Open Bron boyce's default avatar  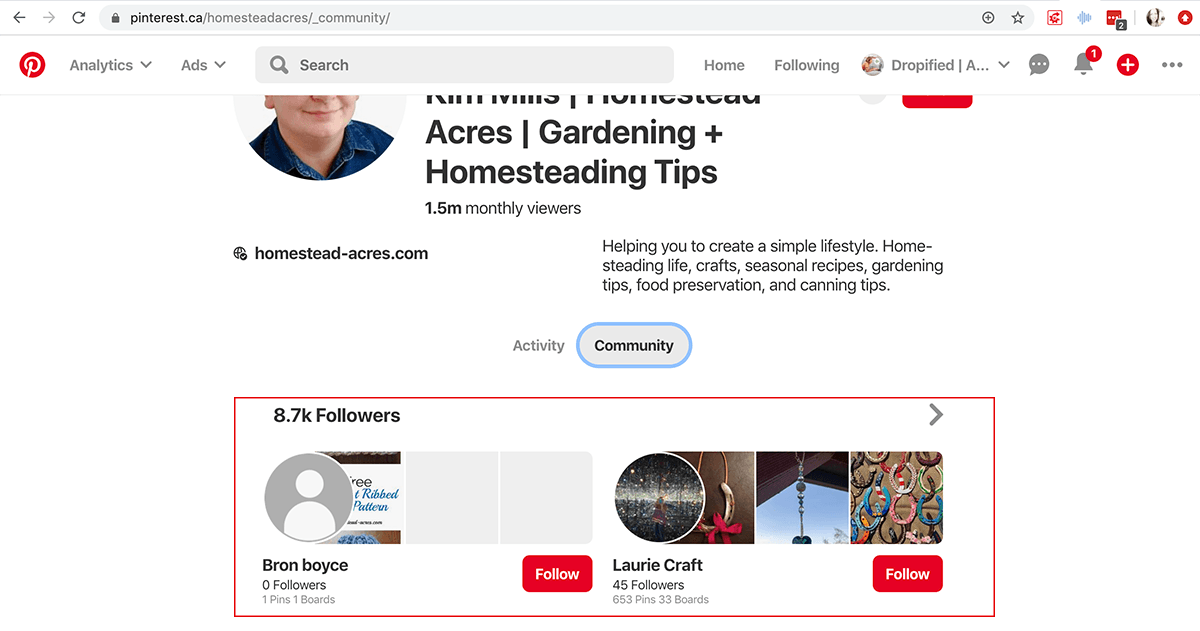pos(309,498)
